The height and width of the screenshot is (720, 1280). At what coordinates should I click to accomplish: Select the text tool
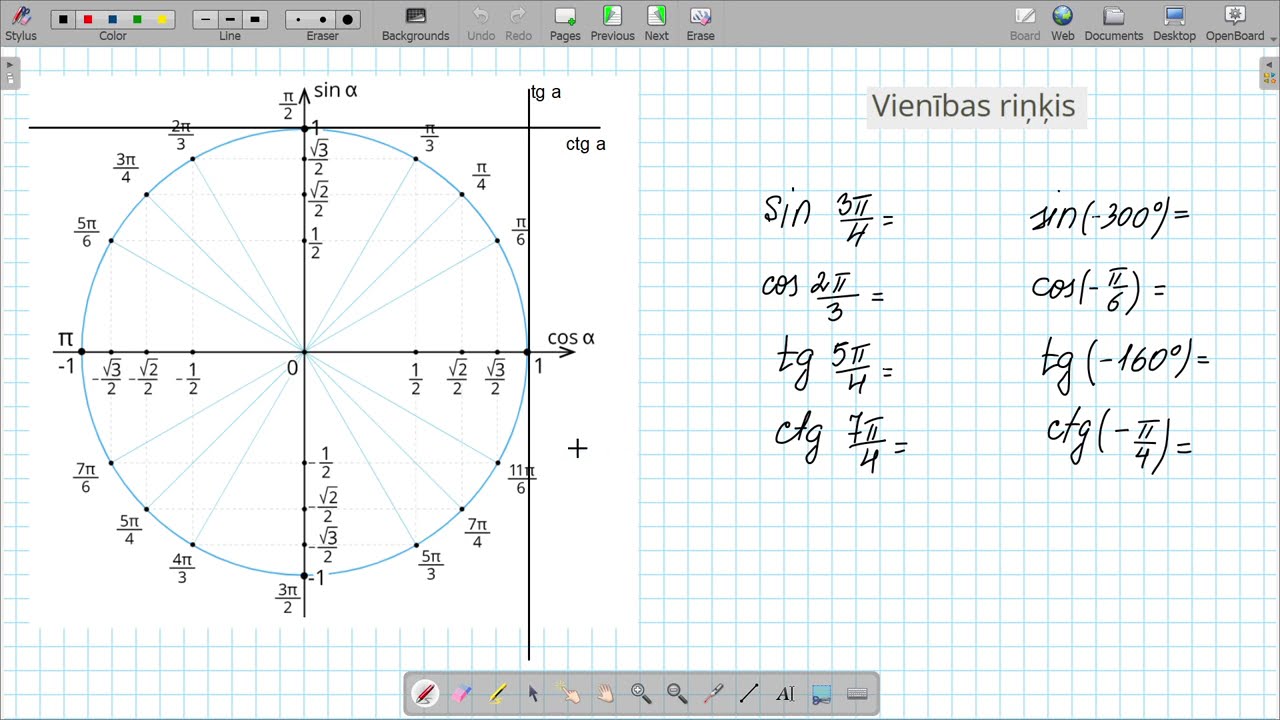click(785, 693)
